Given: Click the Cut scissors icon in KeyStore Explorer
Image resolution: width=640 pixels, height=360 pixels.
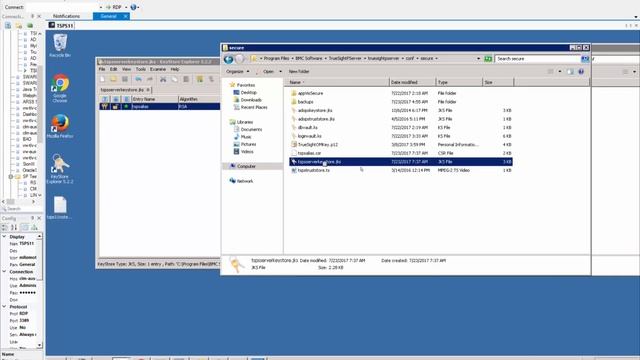Looking at the screenshot, I should tap(163, 79).
